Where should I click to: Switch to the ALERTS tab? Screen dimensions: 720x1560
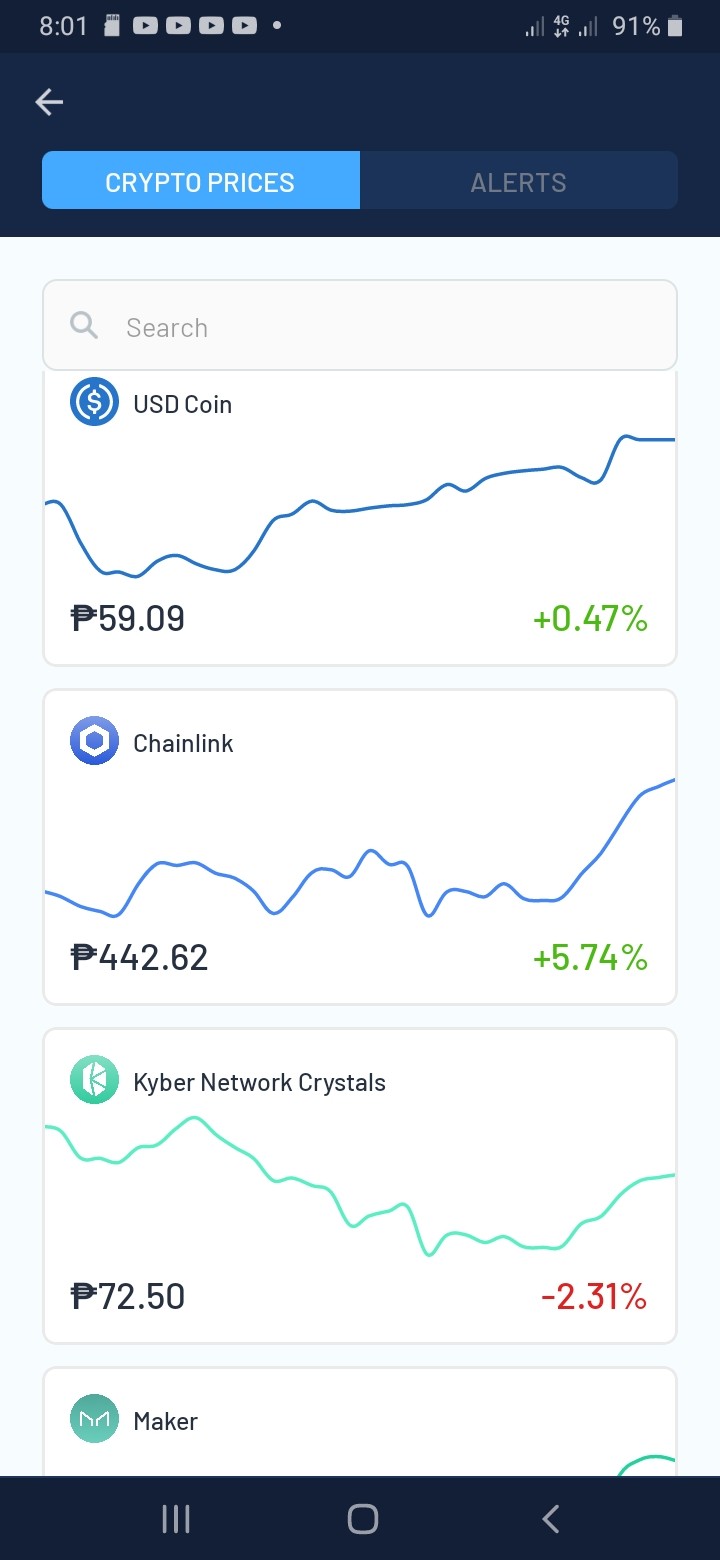coord(518,182)
